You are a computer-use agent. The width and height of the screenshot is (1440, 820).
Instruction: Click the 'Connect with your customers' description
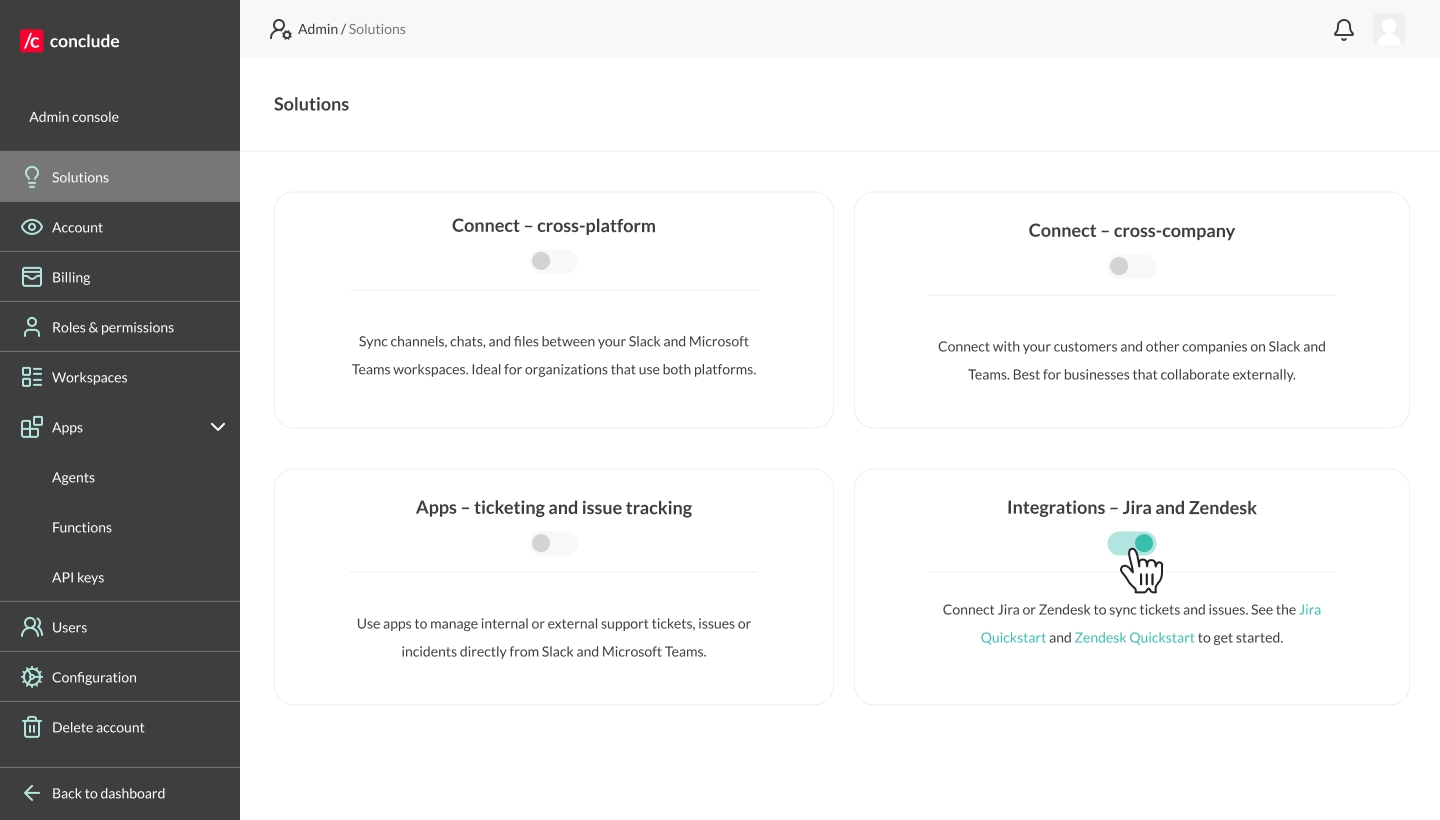[x=1132, y=360]
